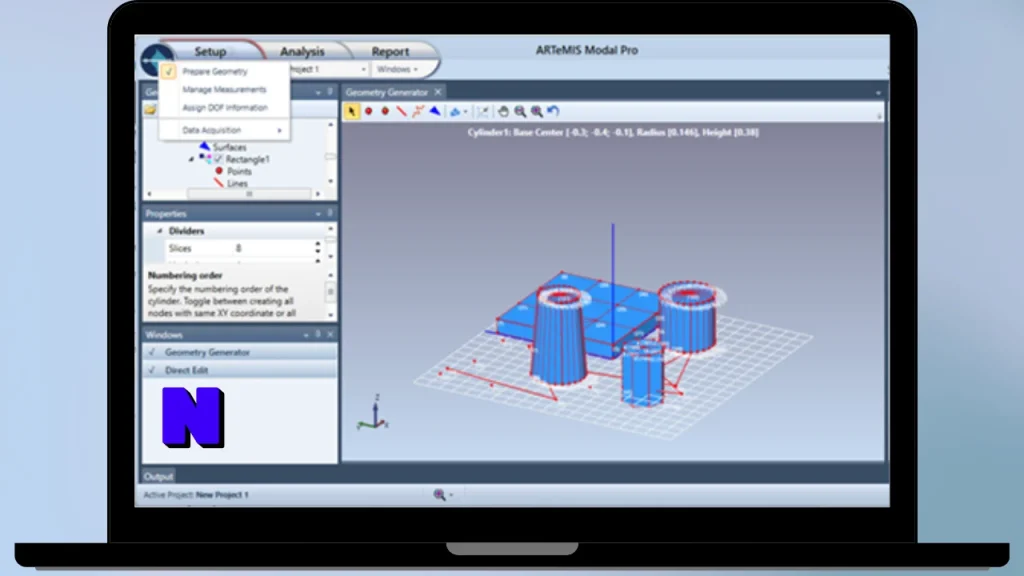Click geometry tree horizontal scrollbar thumb
Image resolution: width=1024 pixels, height=576 pixels.
coord(249,194)
